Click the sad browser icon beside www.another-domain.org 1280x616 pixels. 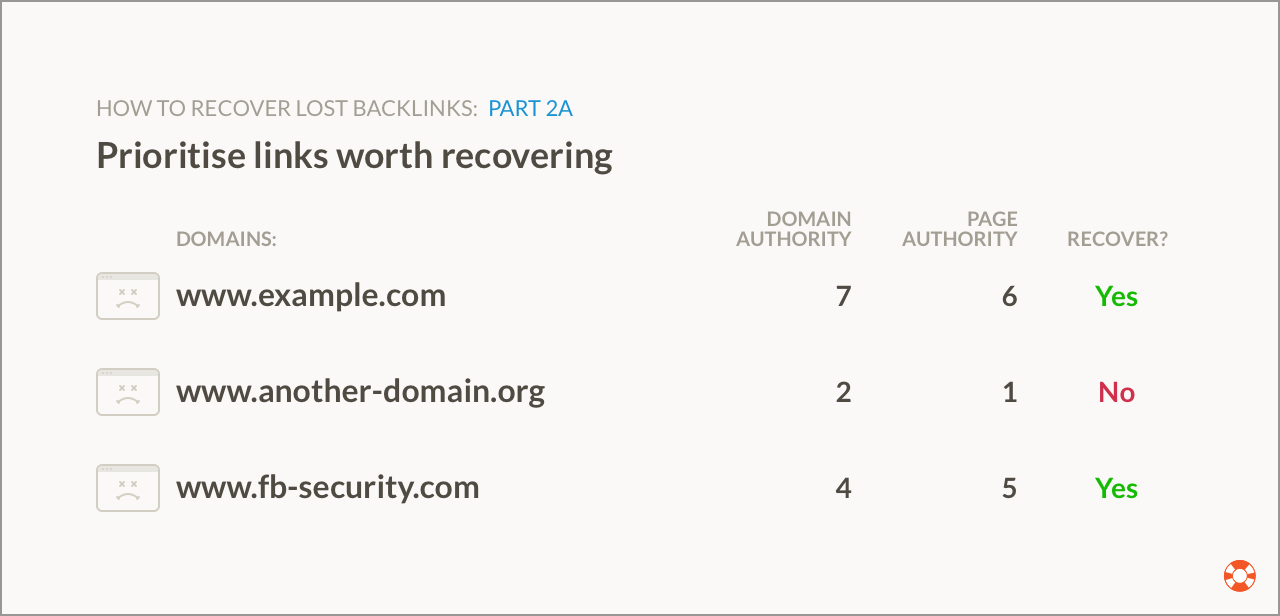click(128, 392)
